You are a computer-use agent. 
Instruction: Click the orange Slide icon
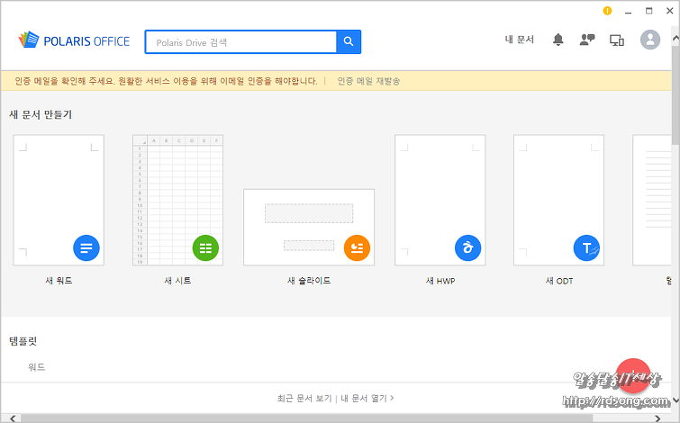coord(356,248)
